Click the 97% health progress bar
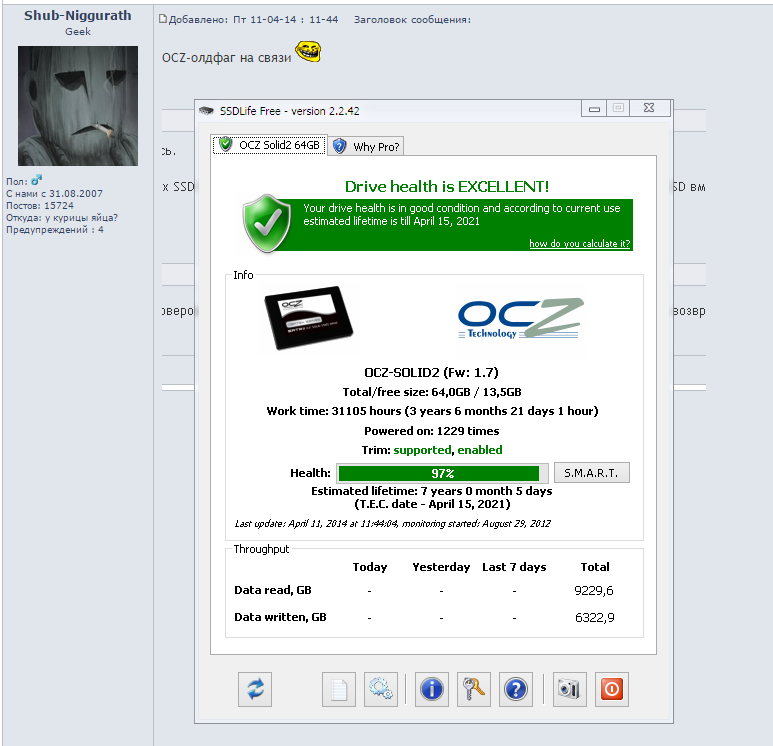The height and width of the screenshot is (746, 773). point(442,473)
